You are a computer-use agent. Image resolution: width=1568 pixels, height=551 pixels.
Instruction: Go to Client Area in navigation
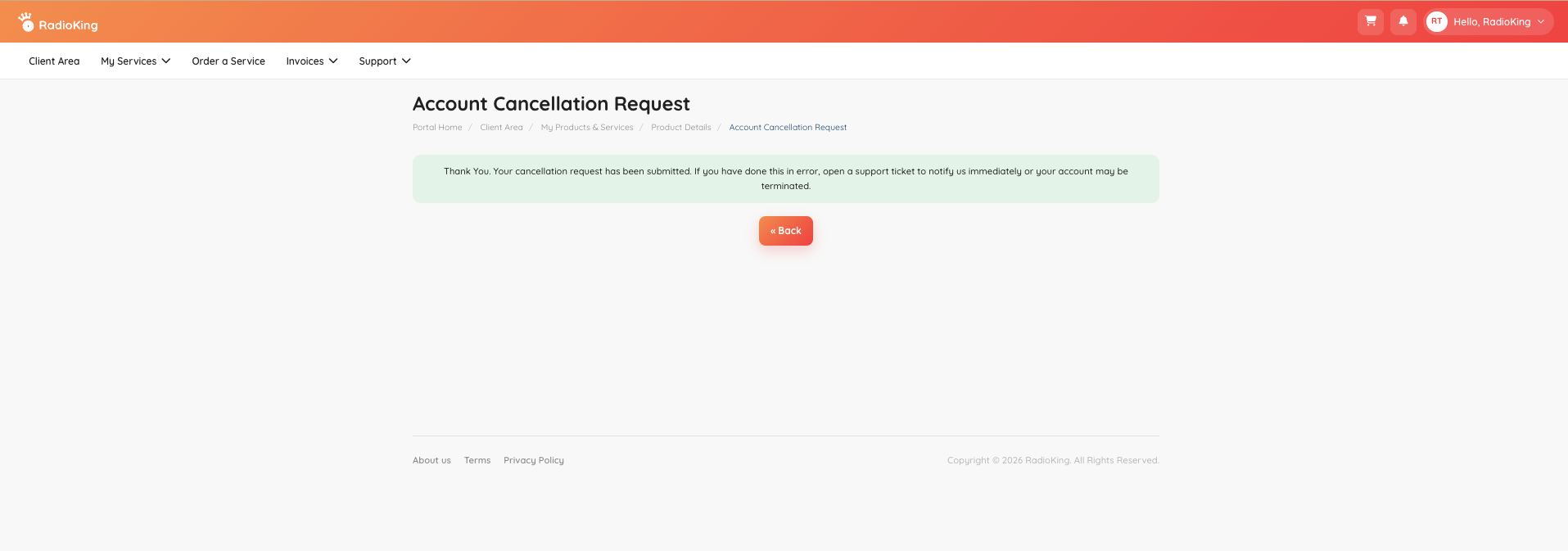click(x=54, y=61)
